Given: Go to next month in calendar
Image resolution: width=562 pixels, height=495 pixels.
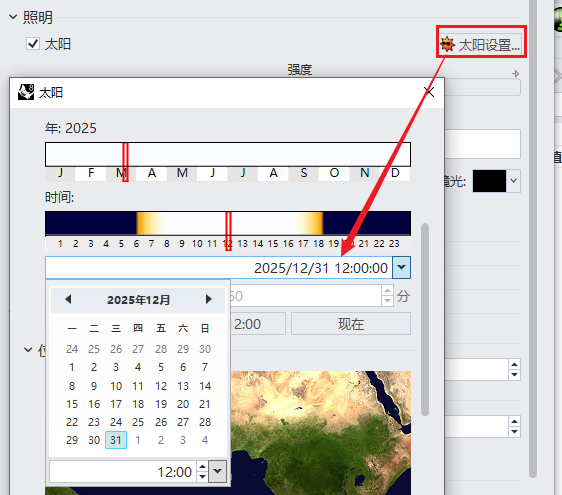Looking at the screenshot, I should pyautogui.click(x=208, y=299).
